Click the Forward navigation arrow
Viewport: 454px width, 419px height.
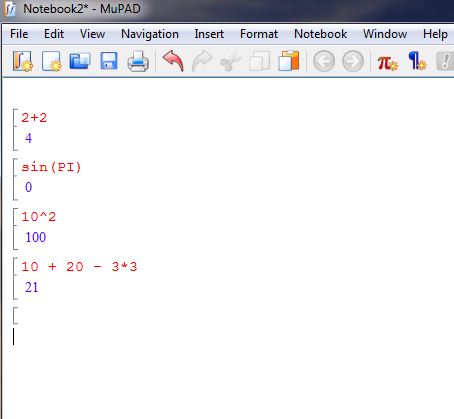(353, 61)
